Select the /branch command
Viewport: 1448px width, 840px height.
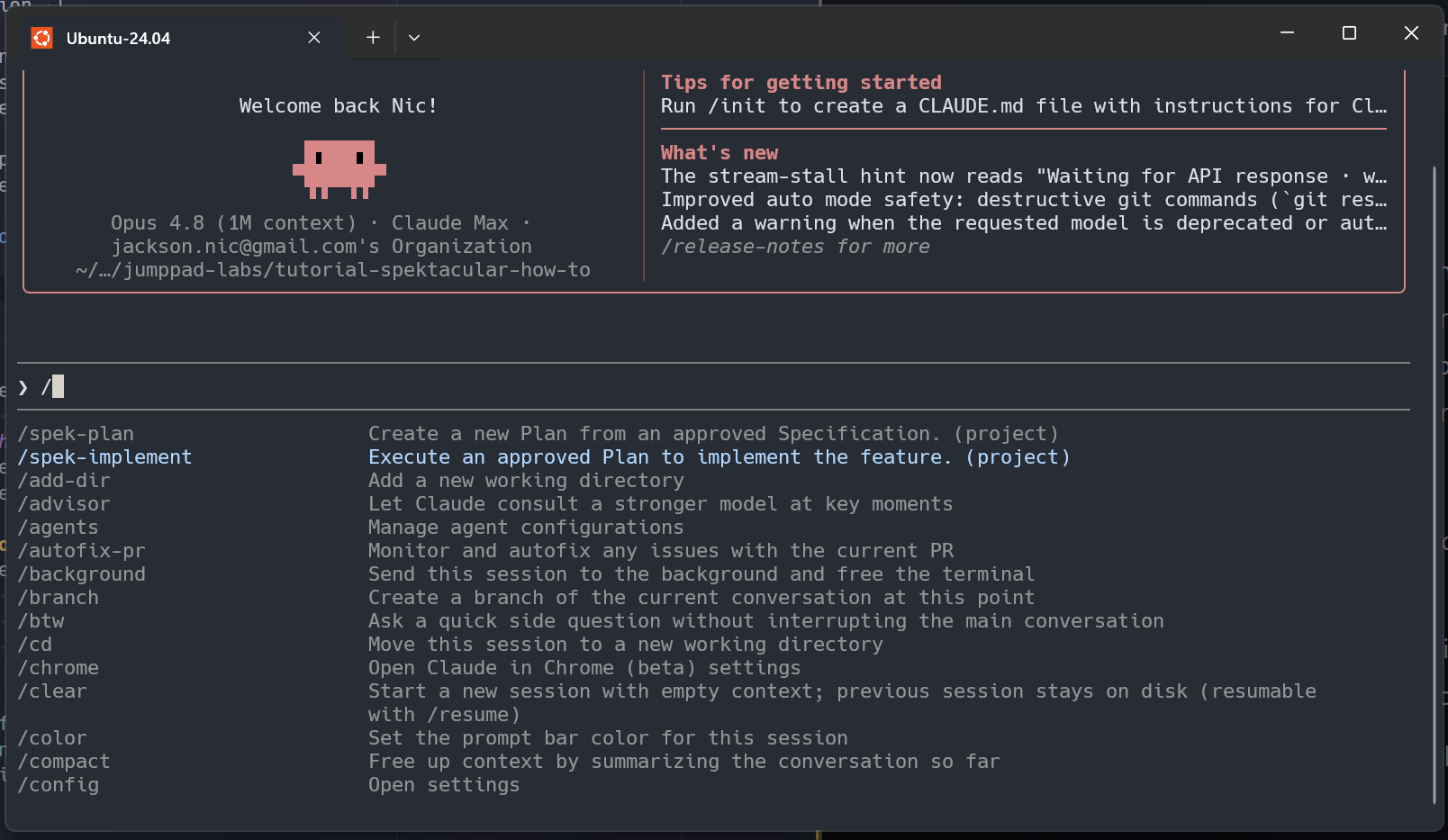(59, 598)
